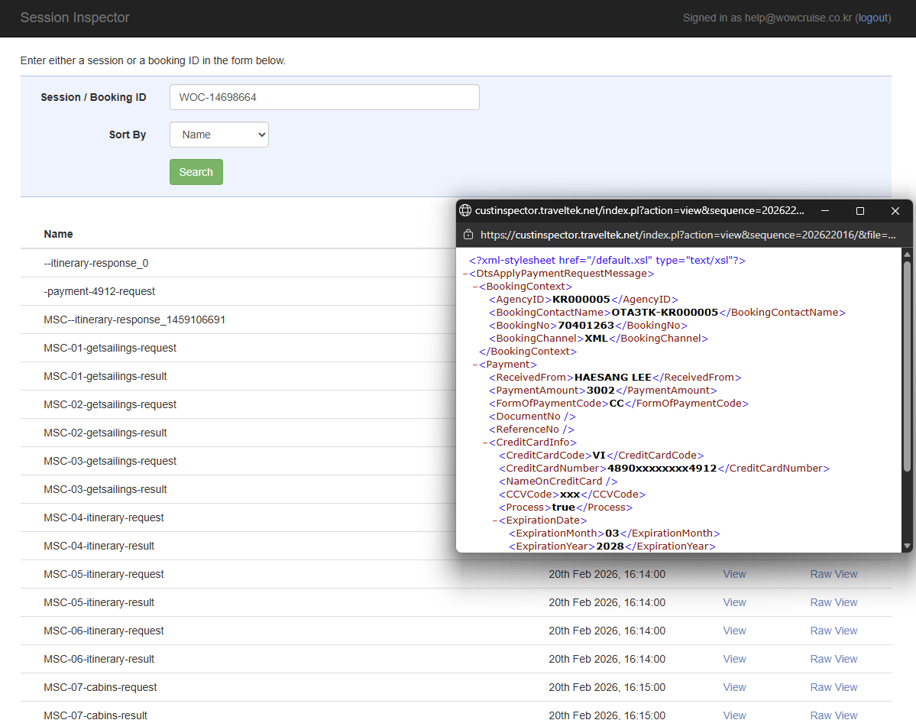The height and width of the screenshot is (720, 916).
Task: Collapse the ExpirationDate XML node
Action: 495,521
